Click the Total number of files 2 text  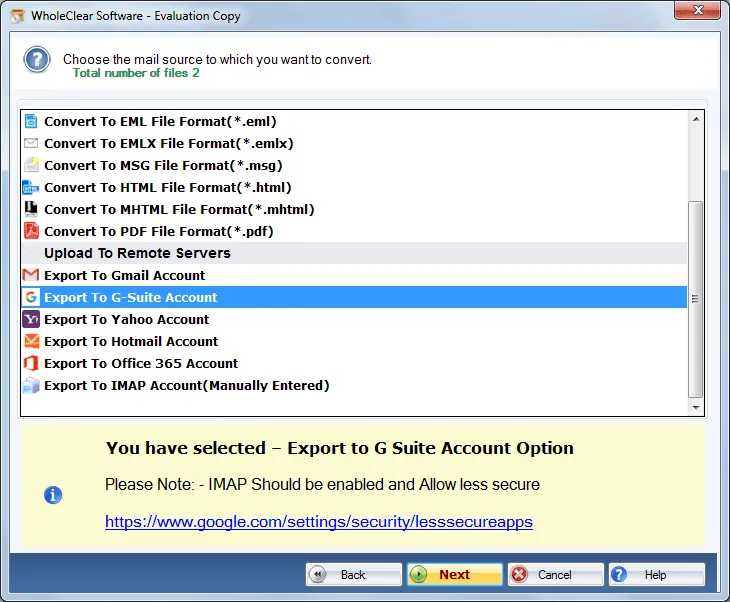(x=135, y=73)
